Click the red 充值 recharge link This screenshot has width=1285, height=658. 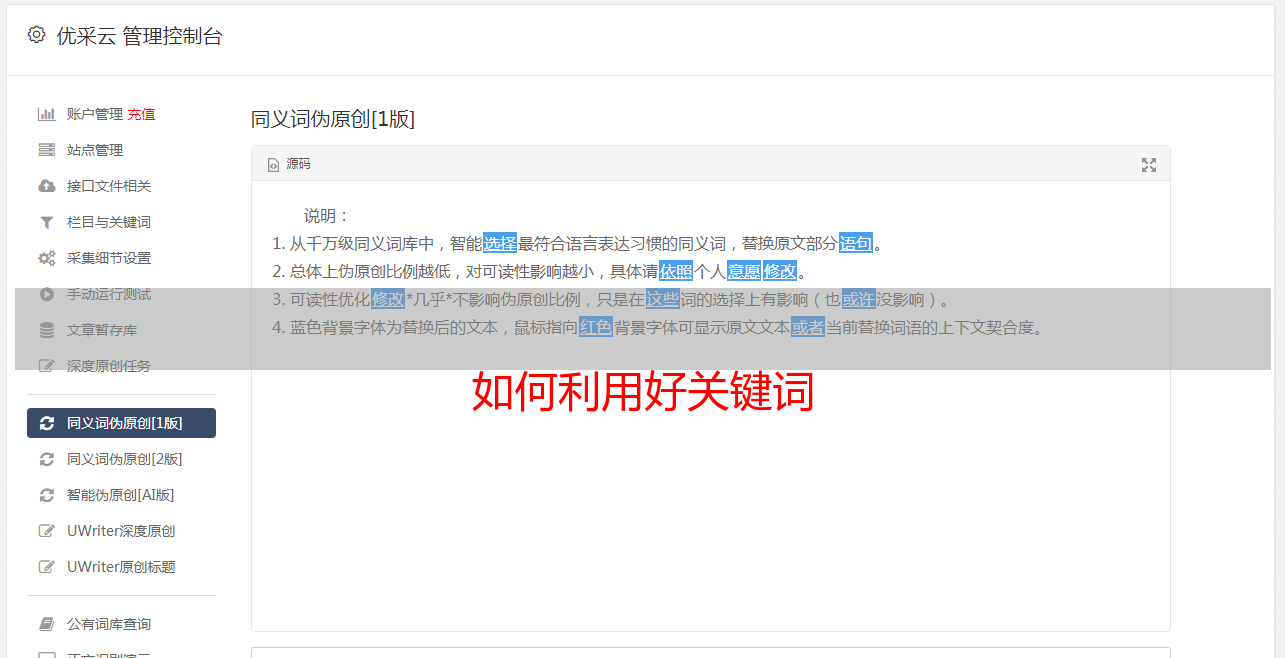[x=141, y=114]
